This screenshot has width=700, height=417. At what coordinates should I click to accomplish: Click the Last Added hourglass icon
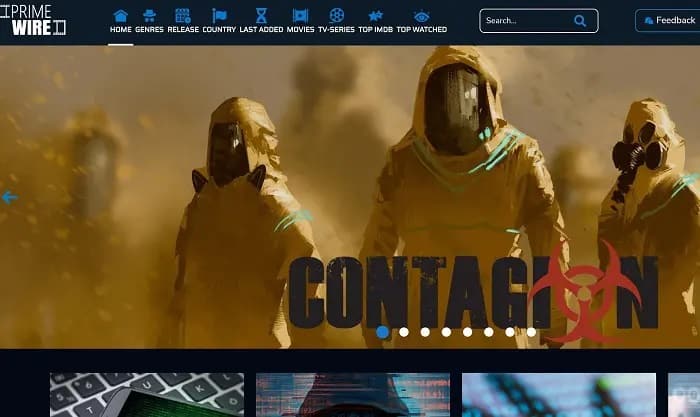[261, 16]
